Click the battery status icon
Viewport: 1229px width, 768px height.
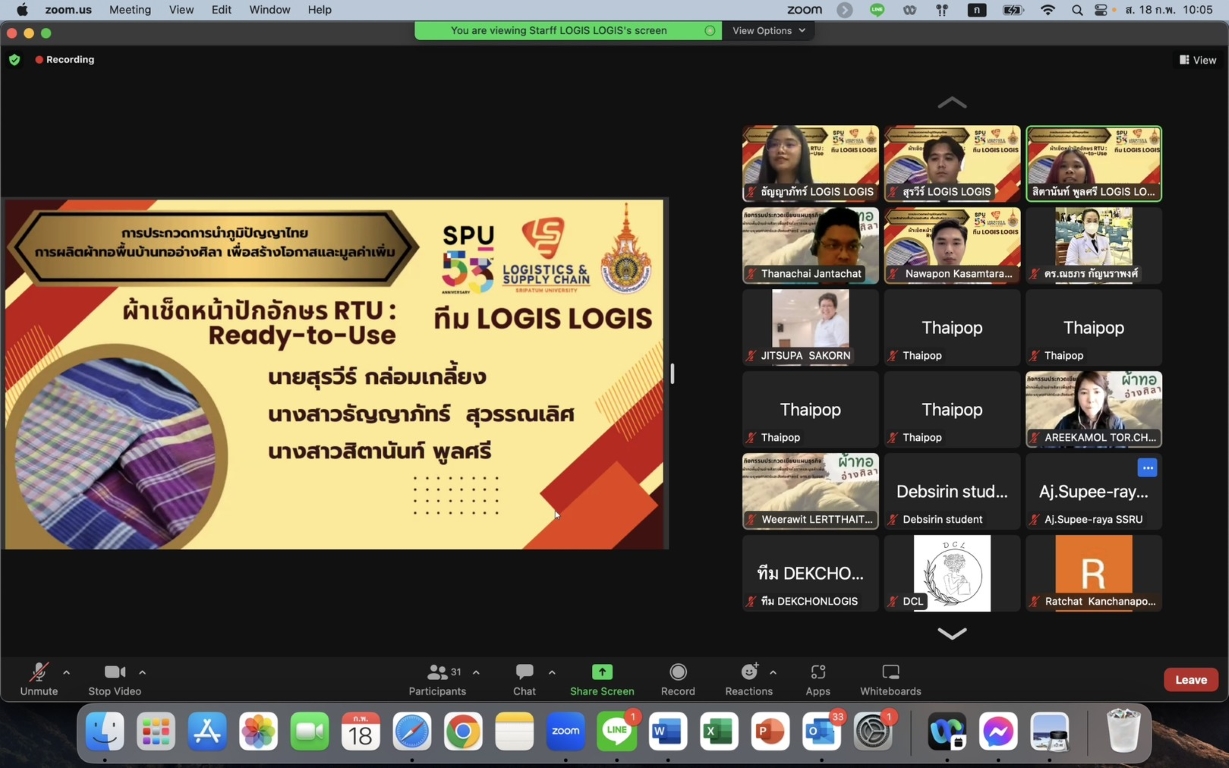coord(1013,10)
